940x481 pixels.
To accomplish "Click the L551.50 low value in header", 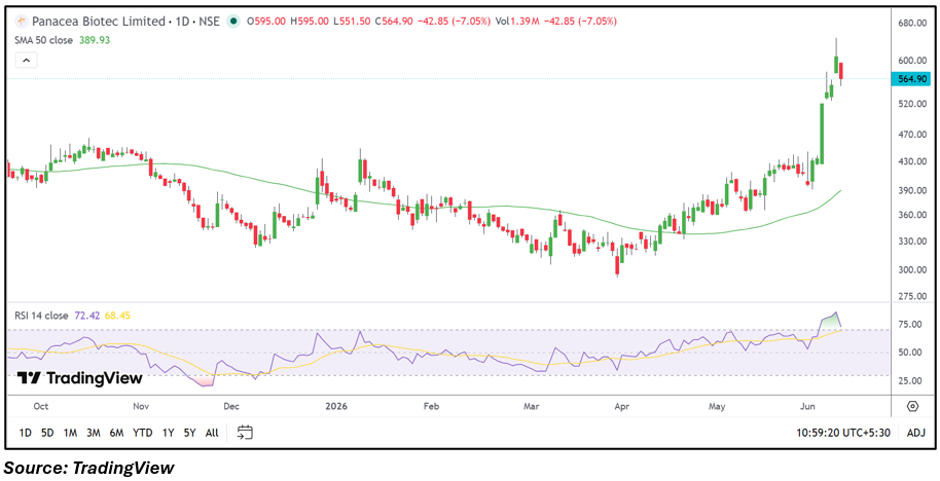I will point(351,22).
